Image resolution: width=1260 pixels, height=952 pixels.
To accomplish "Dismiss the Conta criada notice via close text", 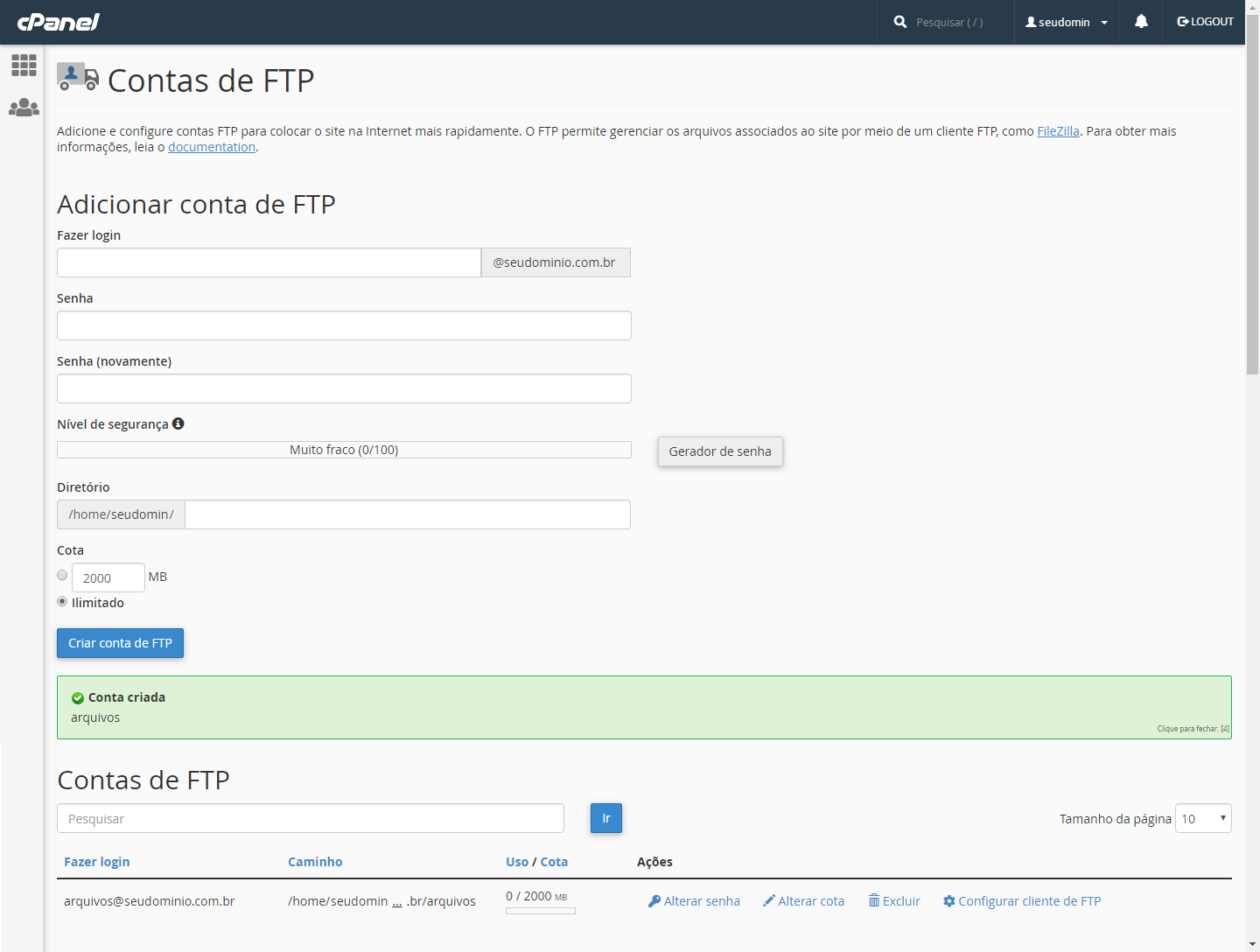I will click(1193, 729).
